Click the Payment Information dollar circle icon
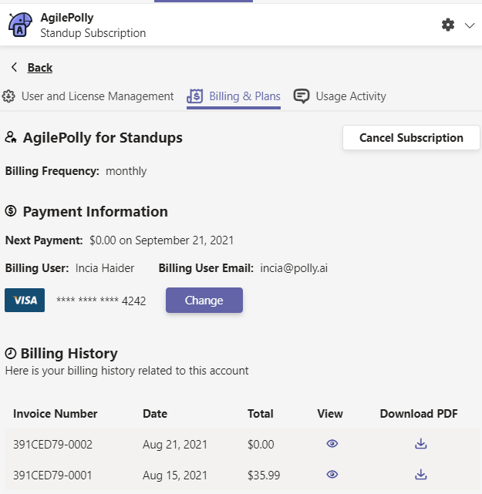The image size is (482, 494). [11, 211]
